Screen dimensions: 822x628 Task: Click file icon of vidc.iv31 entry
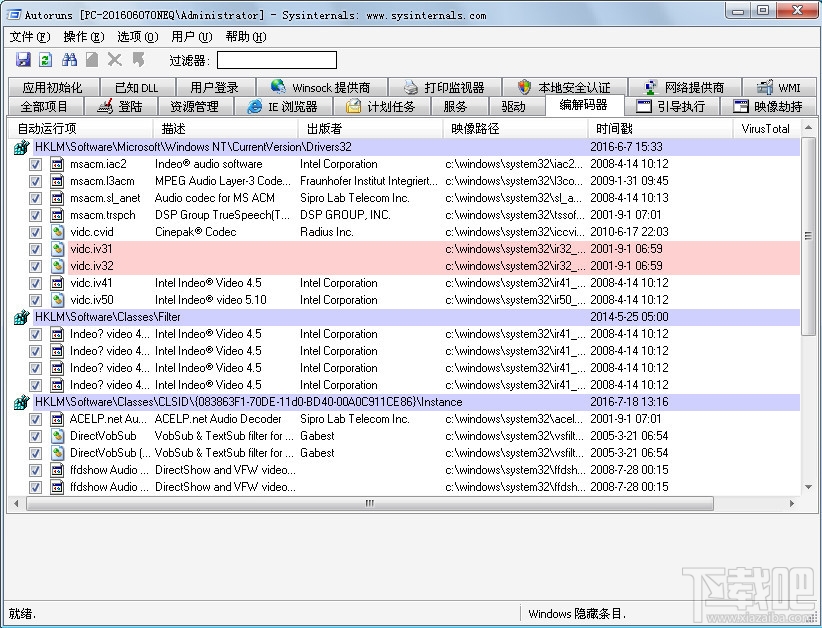tap(57, 249)
